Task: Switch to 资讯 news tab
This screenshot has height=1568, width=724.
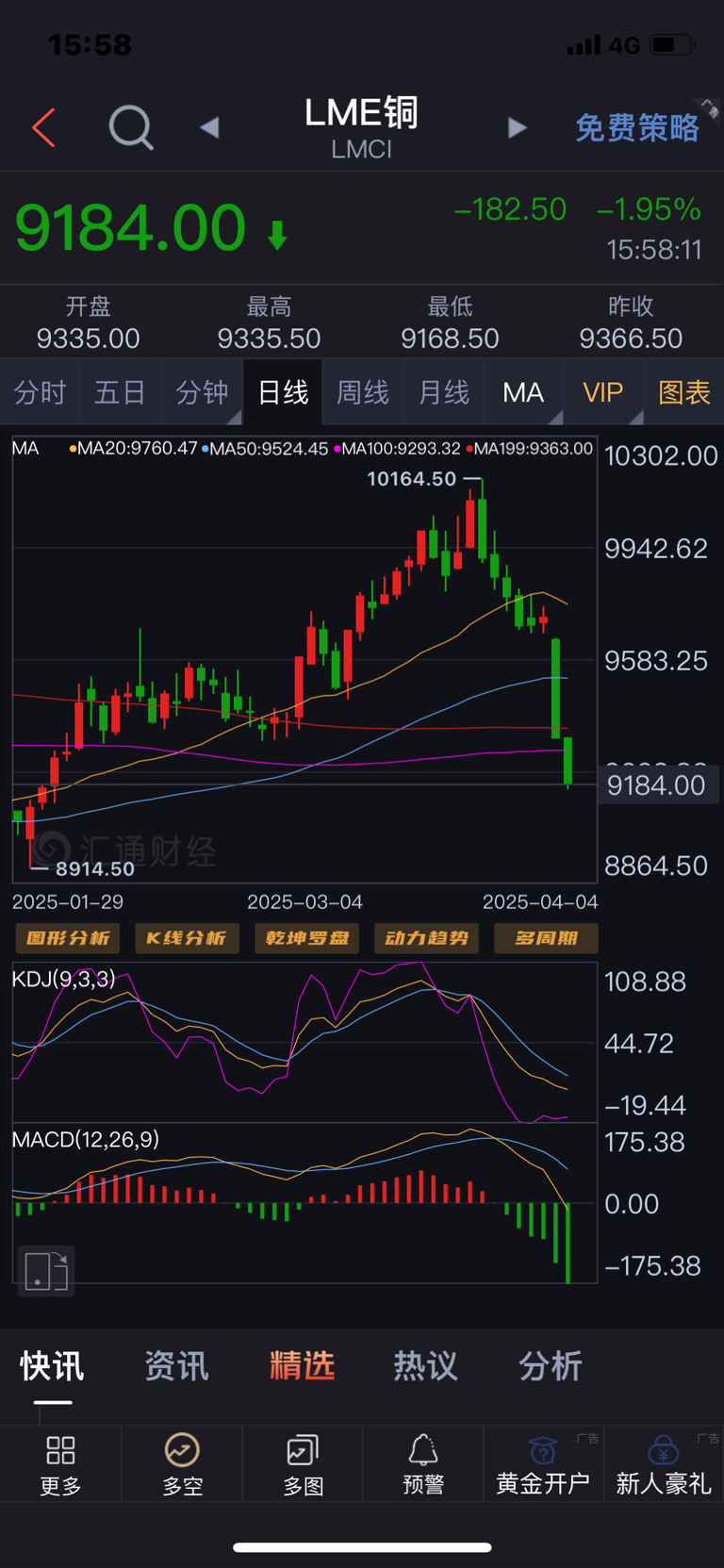Action: 176,1365
